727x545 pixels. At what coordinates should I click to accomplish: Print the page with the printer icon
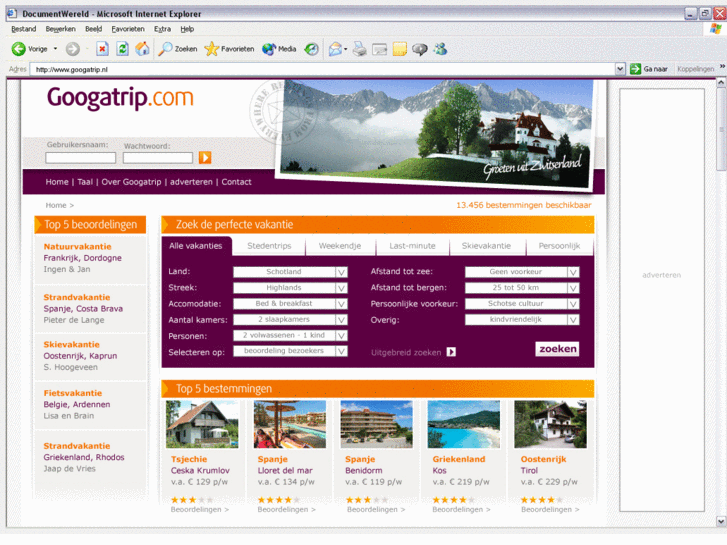tap(359, 49)
